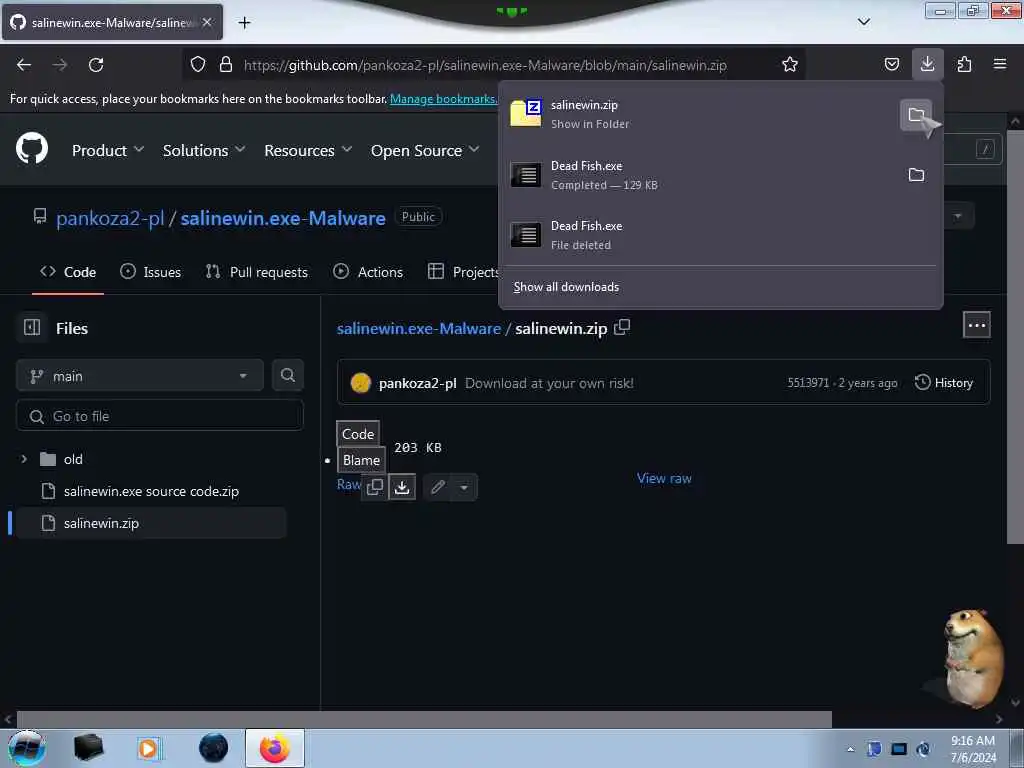Reload the page with refresh icon
Screen dimensions: 1024x768
click(96, 65)
